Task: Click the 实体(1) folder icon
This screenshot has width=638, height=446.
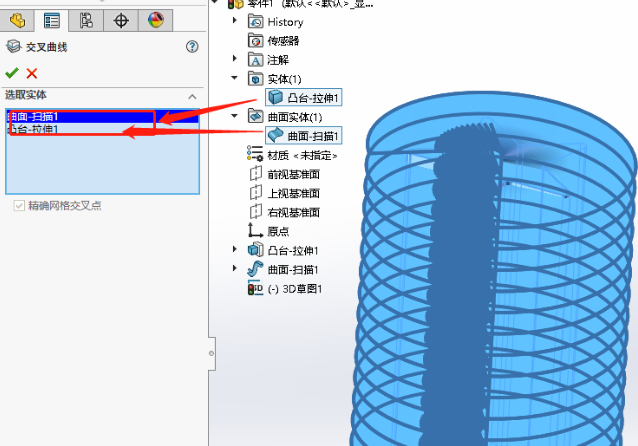Action: 256,79
